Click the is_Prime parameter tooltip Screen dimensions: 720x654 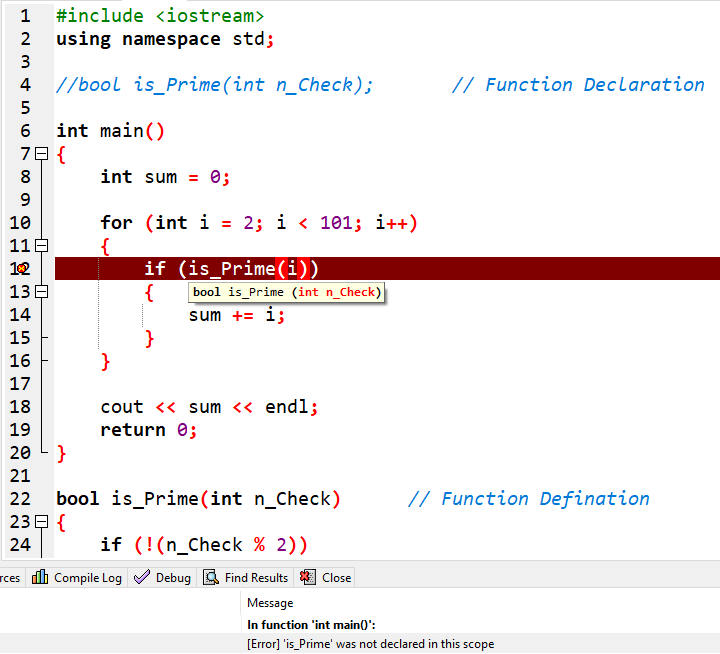[287, 292]
